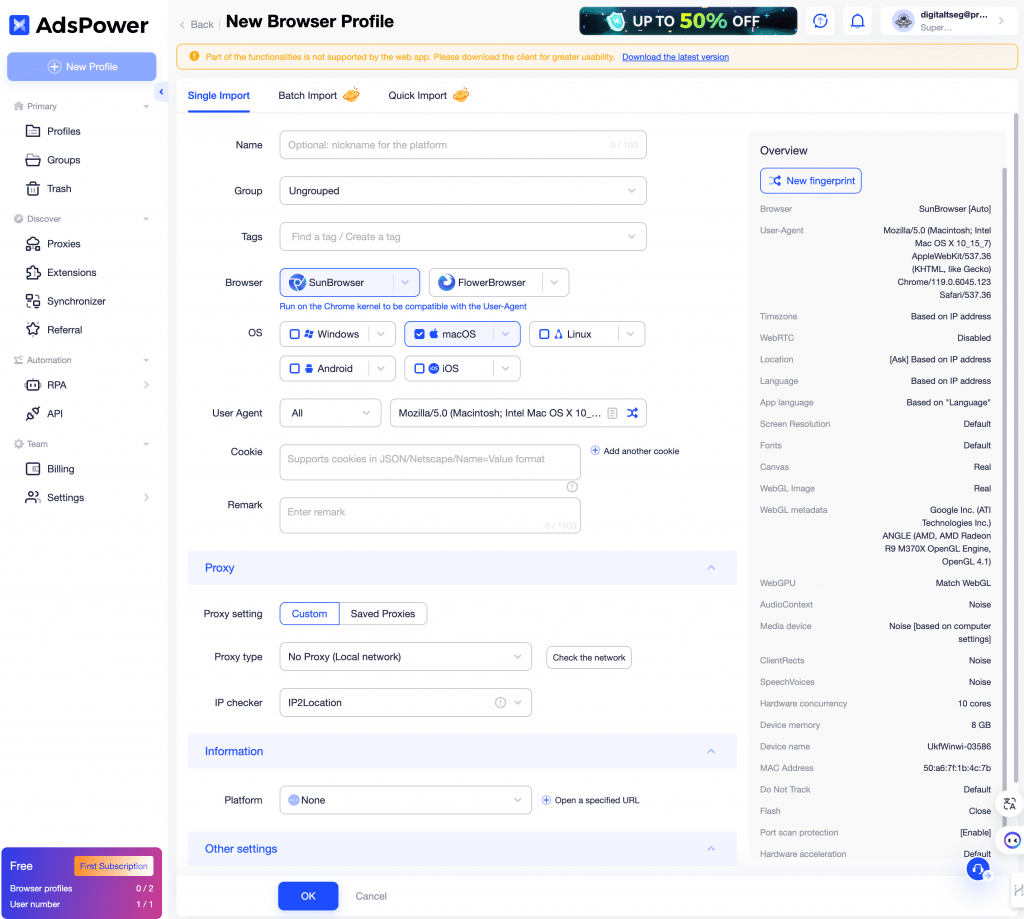Focus the Name input field

[463, 145]
